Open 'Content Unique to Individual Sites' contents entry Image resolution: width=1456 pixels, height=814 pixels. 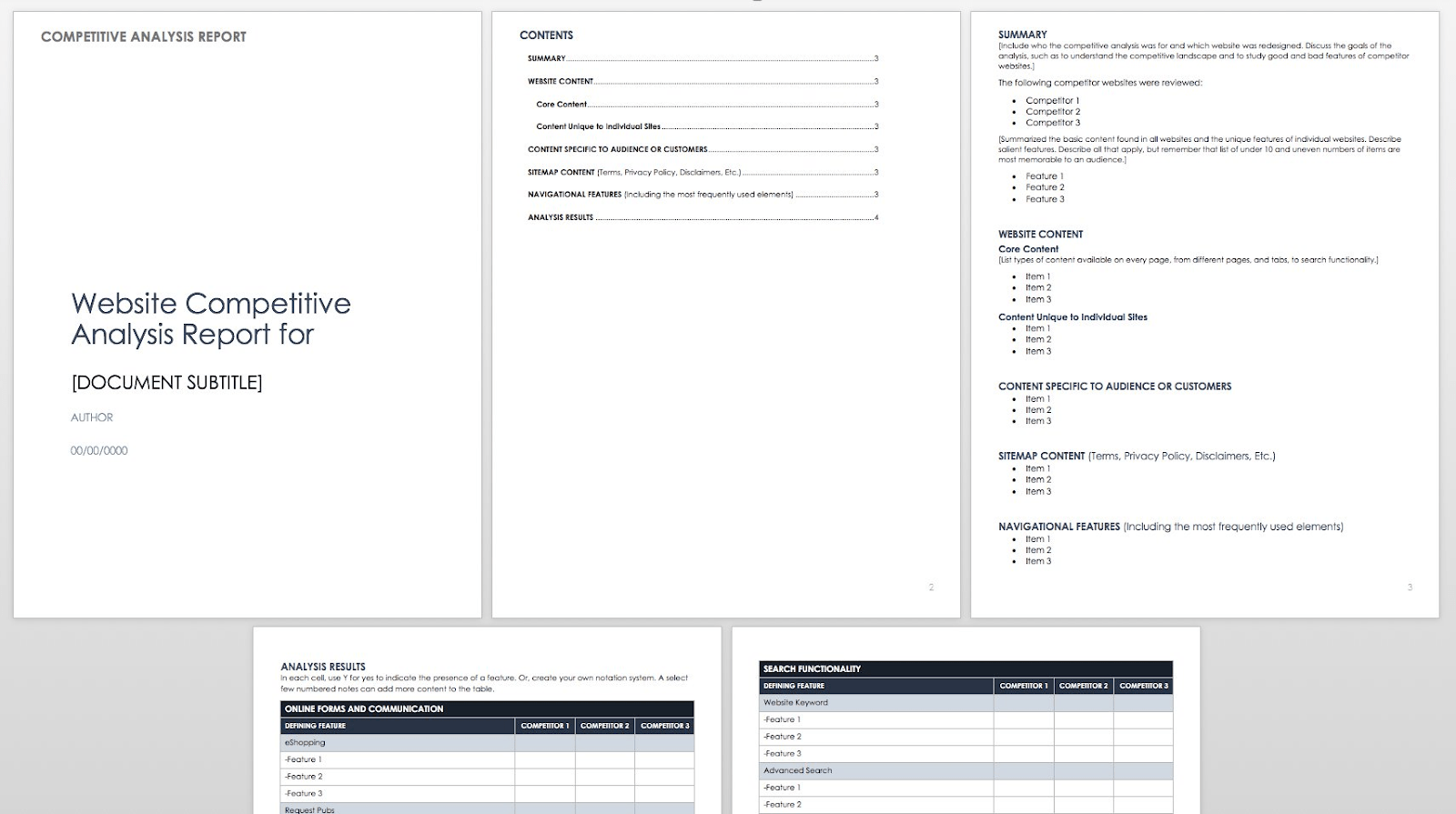(707, 126)
